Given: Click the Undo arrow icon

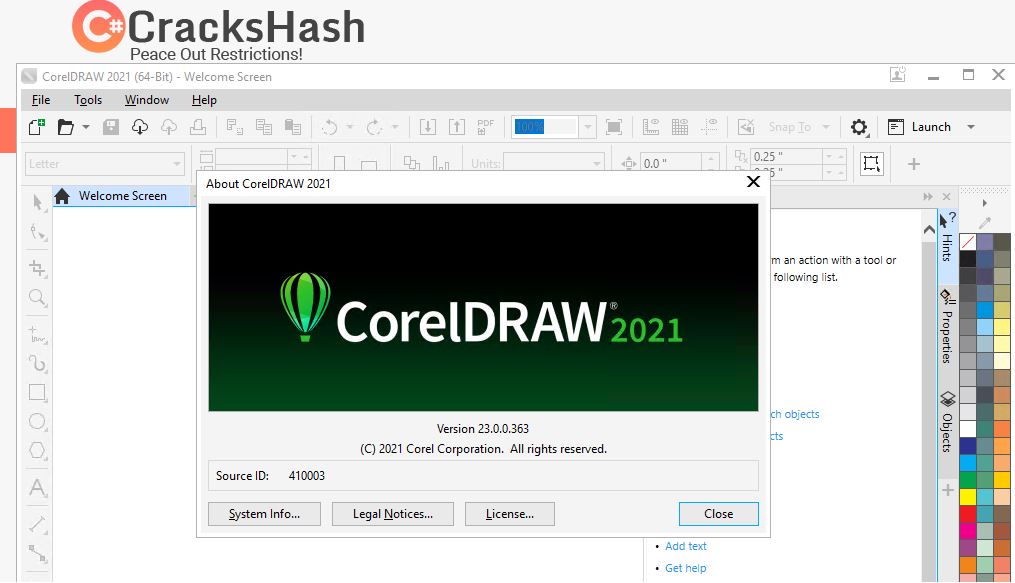Looking at the screenshot, I should click(x=329, y=127).
